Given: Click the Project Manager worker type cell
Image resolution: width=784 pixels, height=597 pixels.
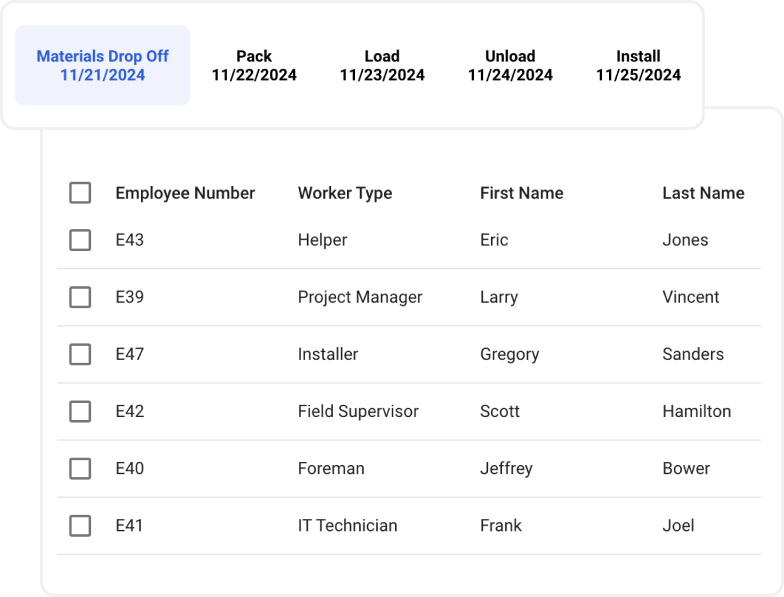Looking at the screenshot, I should [360, 297].
